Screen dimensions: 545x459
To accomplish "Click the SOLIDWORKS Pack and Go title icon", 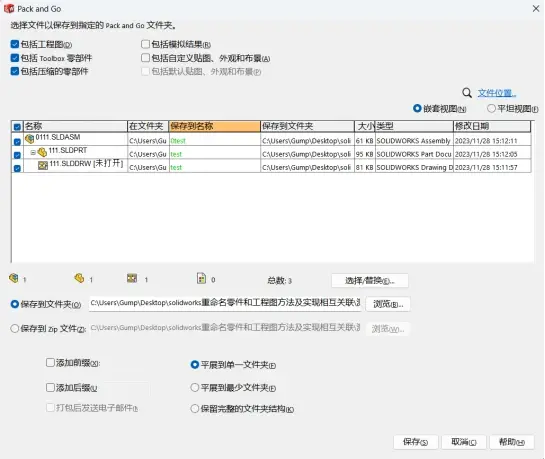I will click(9, 8).
